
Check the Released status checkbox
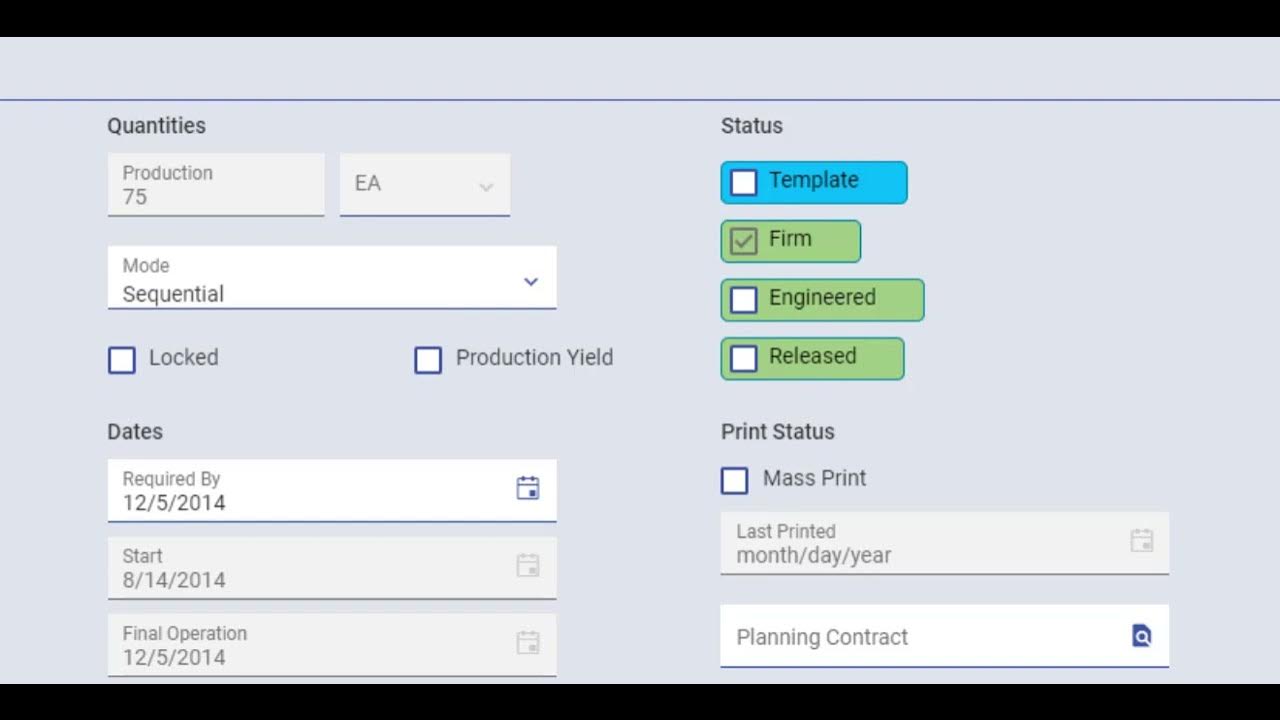click(744, 359)
